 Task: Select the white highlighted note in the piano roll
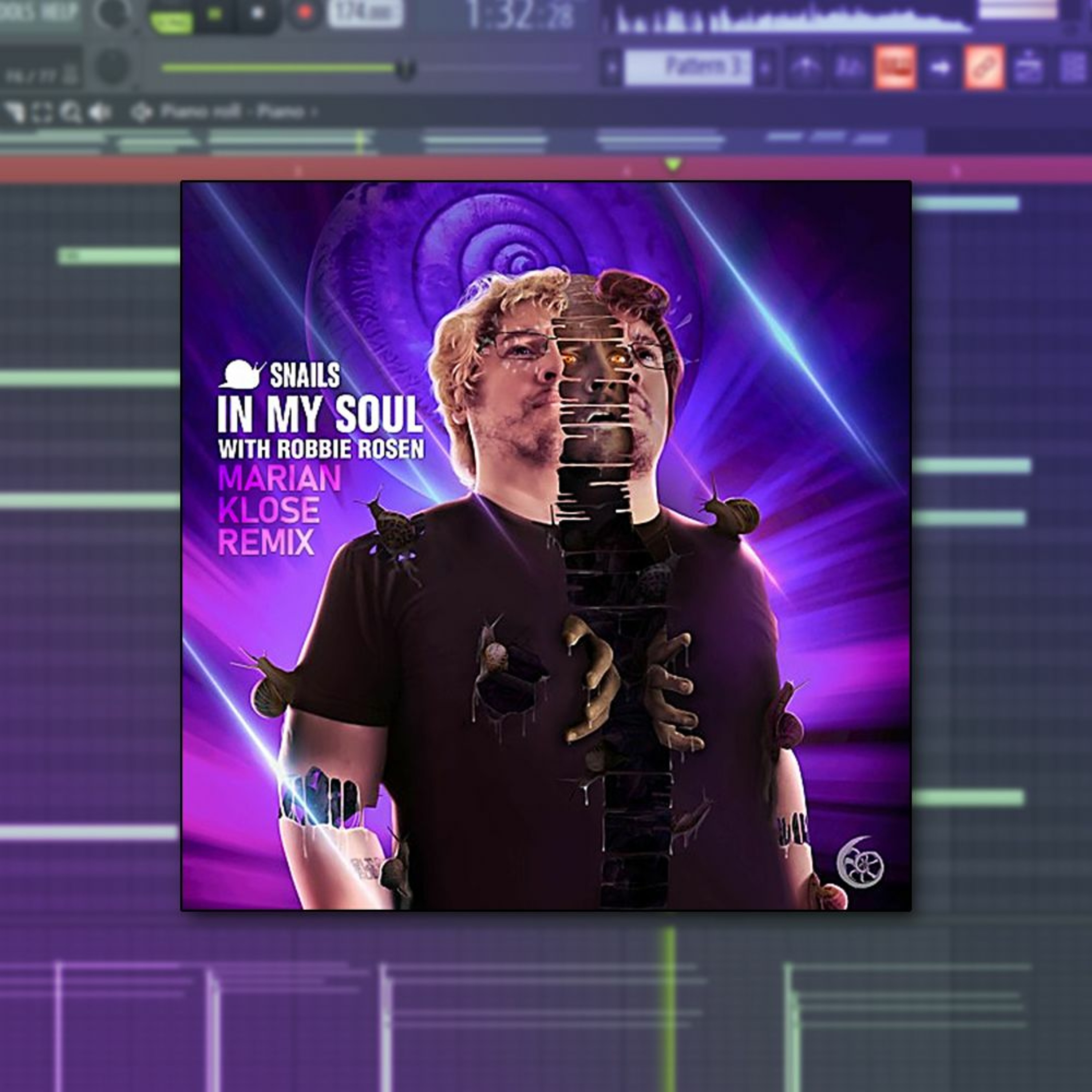coord(89,832)
